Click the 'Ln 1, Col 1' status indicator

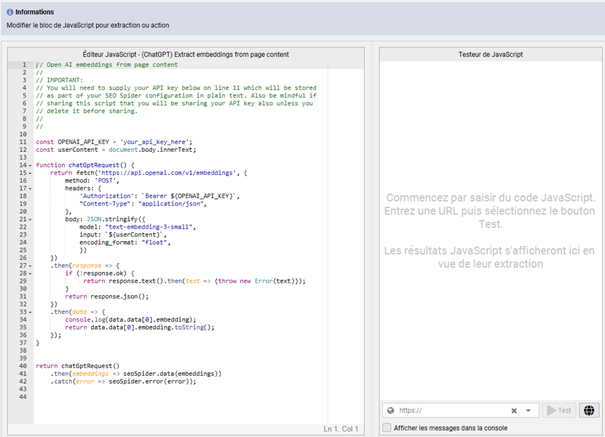(341, 429)
